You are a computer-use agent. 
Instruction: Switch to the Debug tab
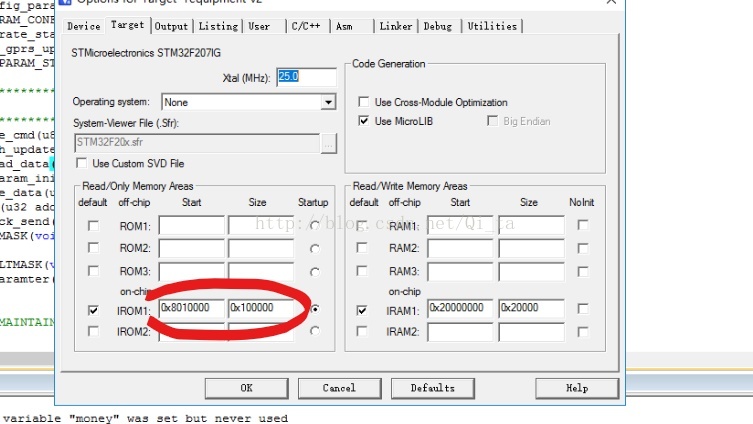pyautogui.click(x=437, y=26)
